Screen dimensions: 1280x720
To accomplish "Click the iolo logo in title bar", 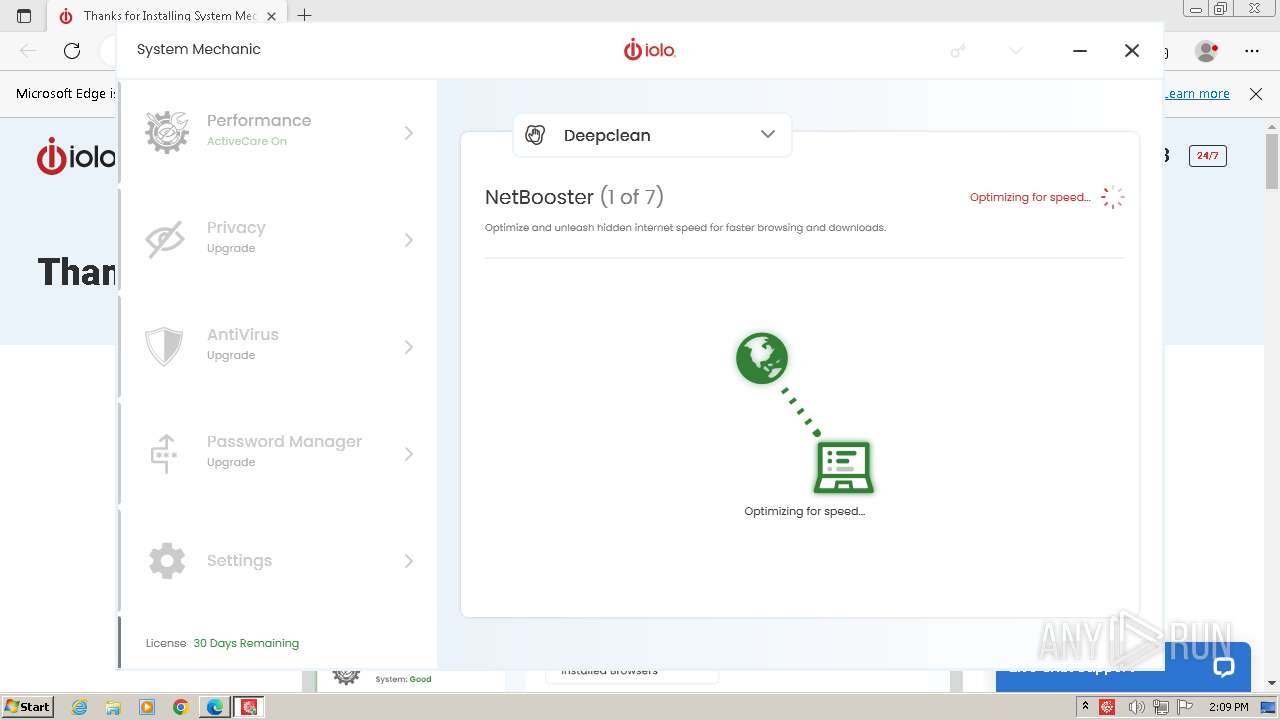I will [x=650, y=49].
